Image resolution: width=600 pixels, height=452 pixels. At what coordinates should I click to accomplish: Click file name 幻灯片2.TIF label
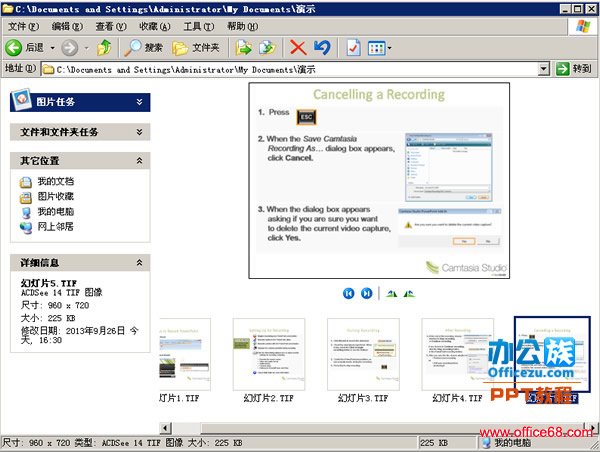pos(269,398)
